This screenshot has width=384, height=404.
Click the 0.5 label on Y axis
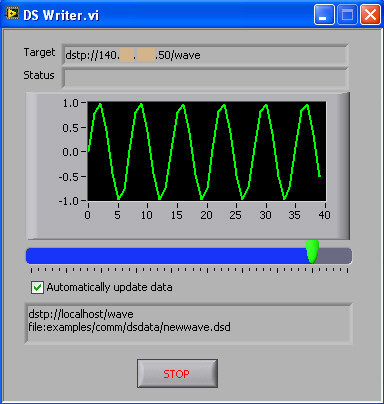pyautogui.click(x=70, y=128)
